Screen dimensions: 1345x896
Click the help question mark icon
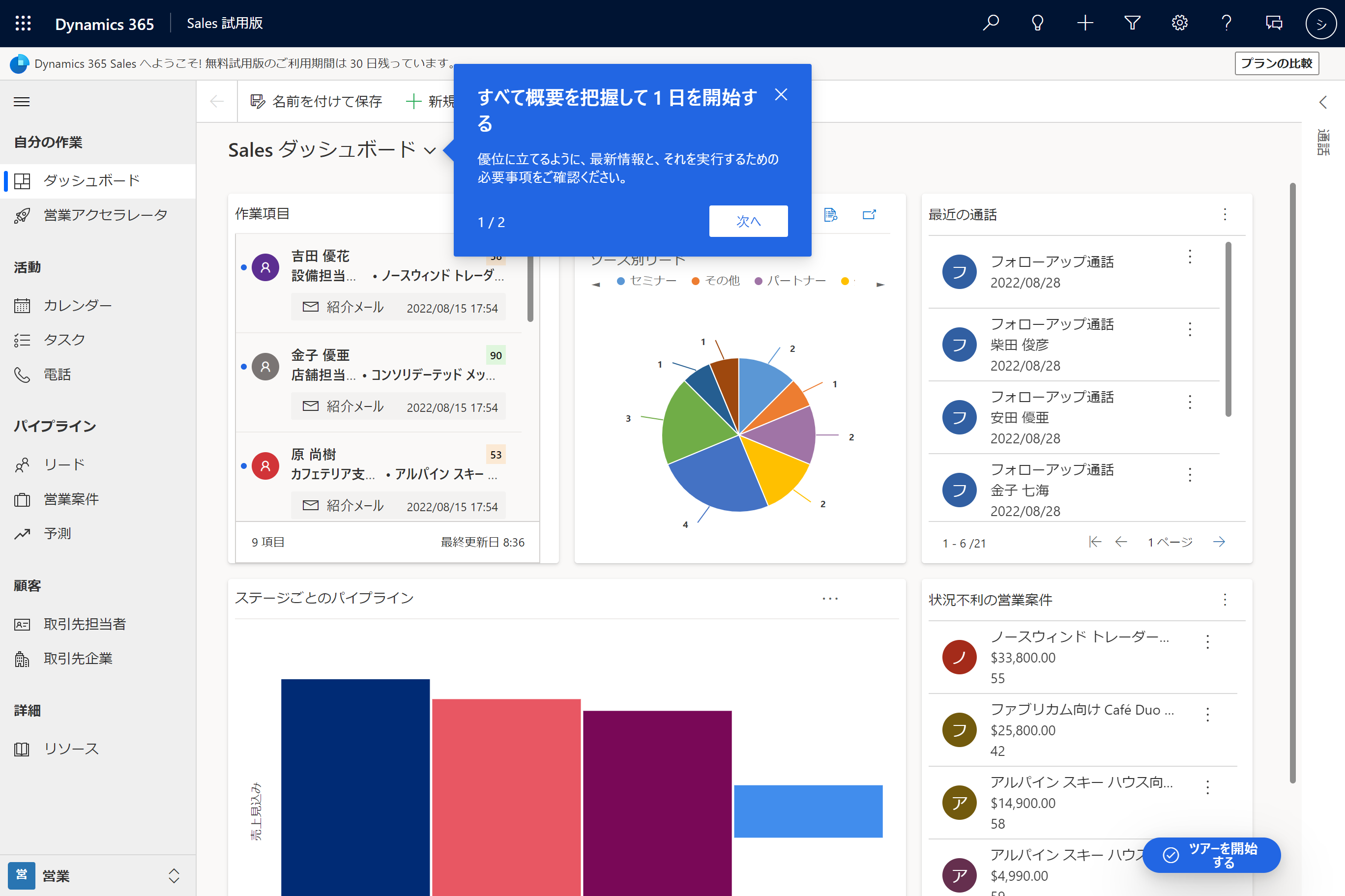(x=1227, y=24)
